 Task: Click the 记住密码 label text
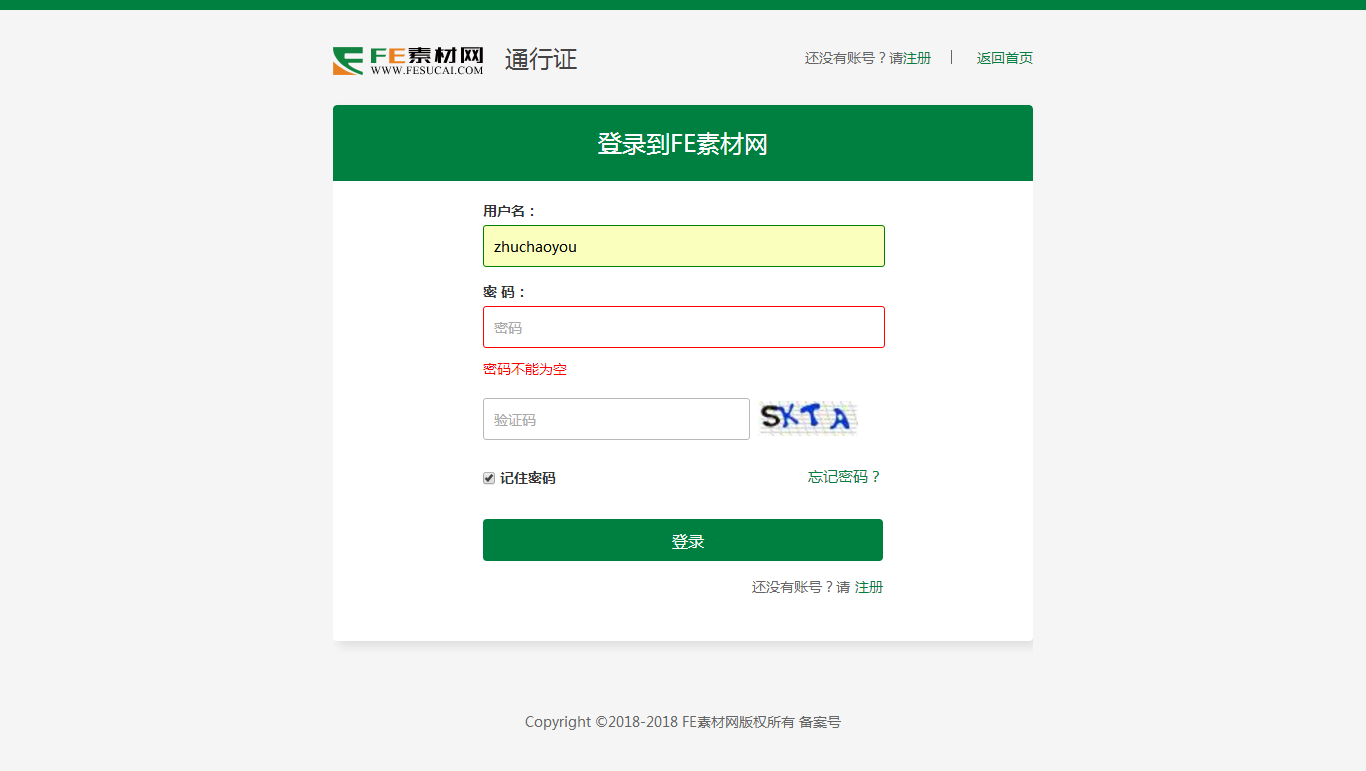click(528, 478)
